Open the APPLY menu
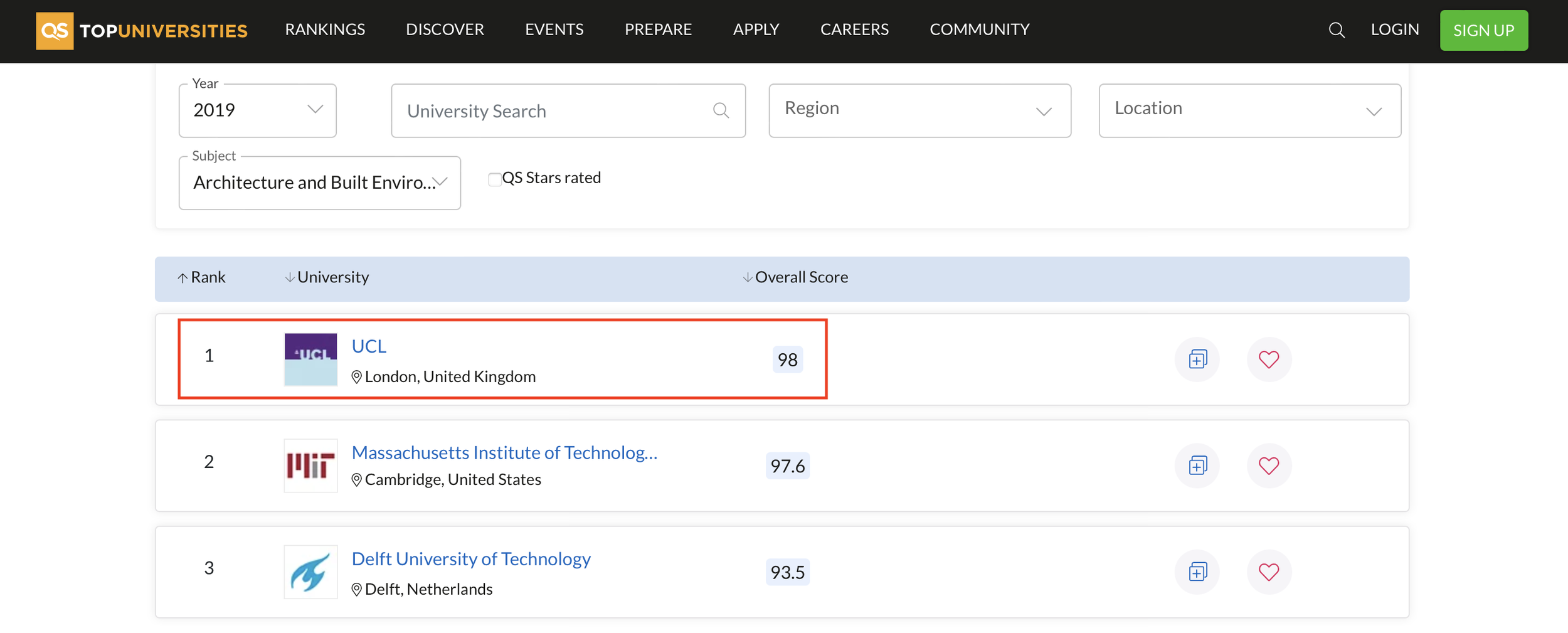The image size is (1568, 633). click(x=756, y=29)
